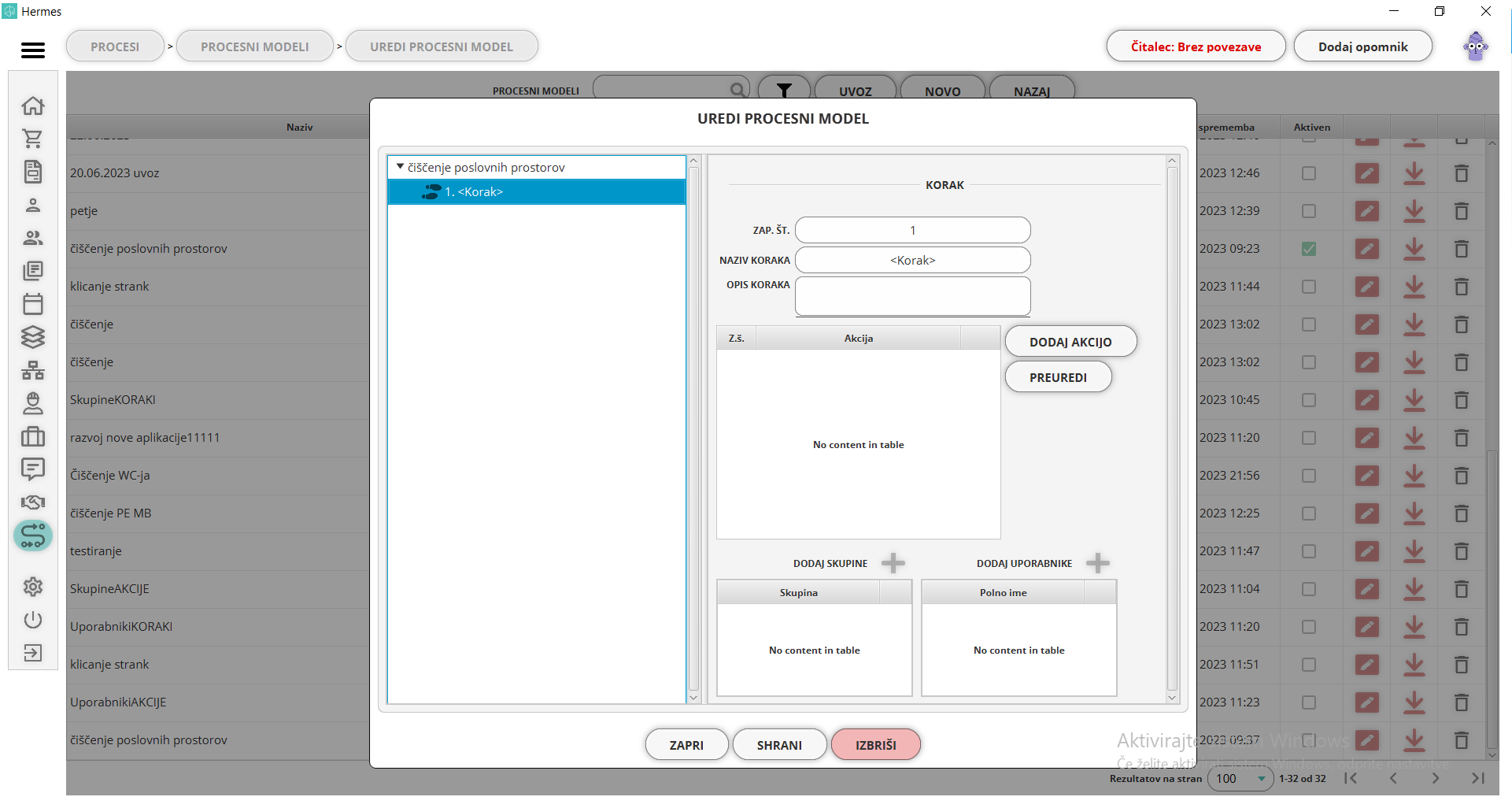Go to next results page

coord(1436,778)
